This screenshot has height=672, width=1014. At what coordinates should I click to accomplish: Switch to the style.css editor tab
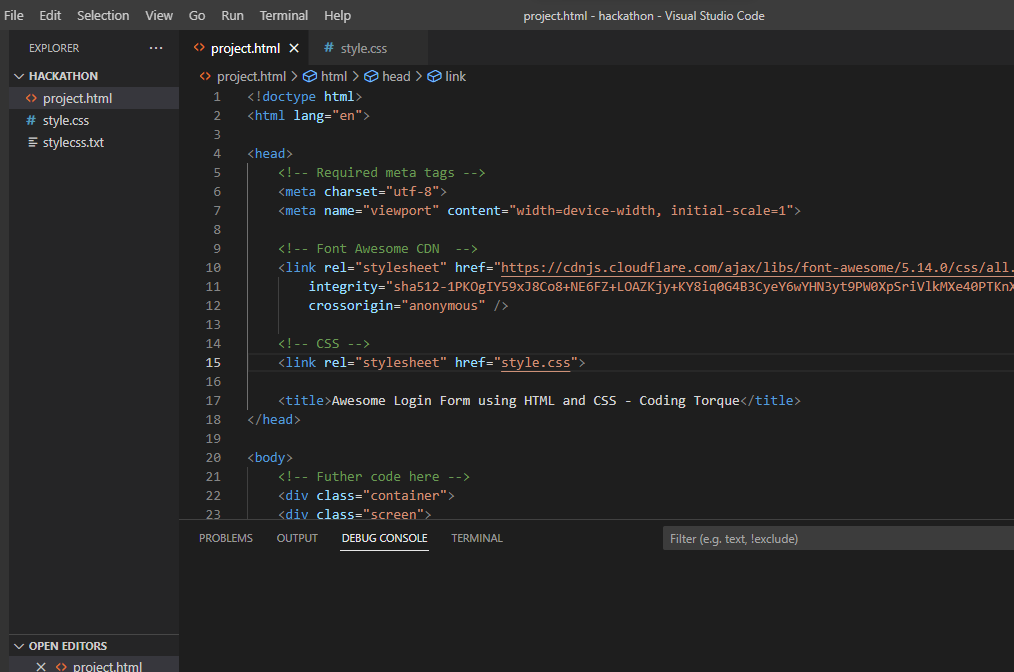tap(363, 48)
